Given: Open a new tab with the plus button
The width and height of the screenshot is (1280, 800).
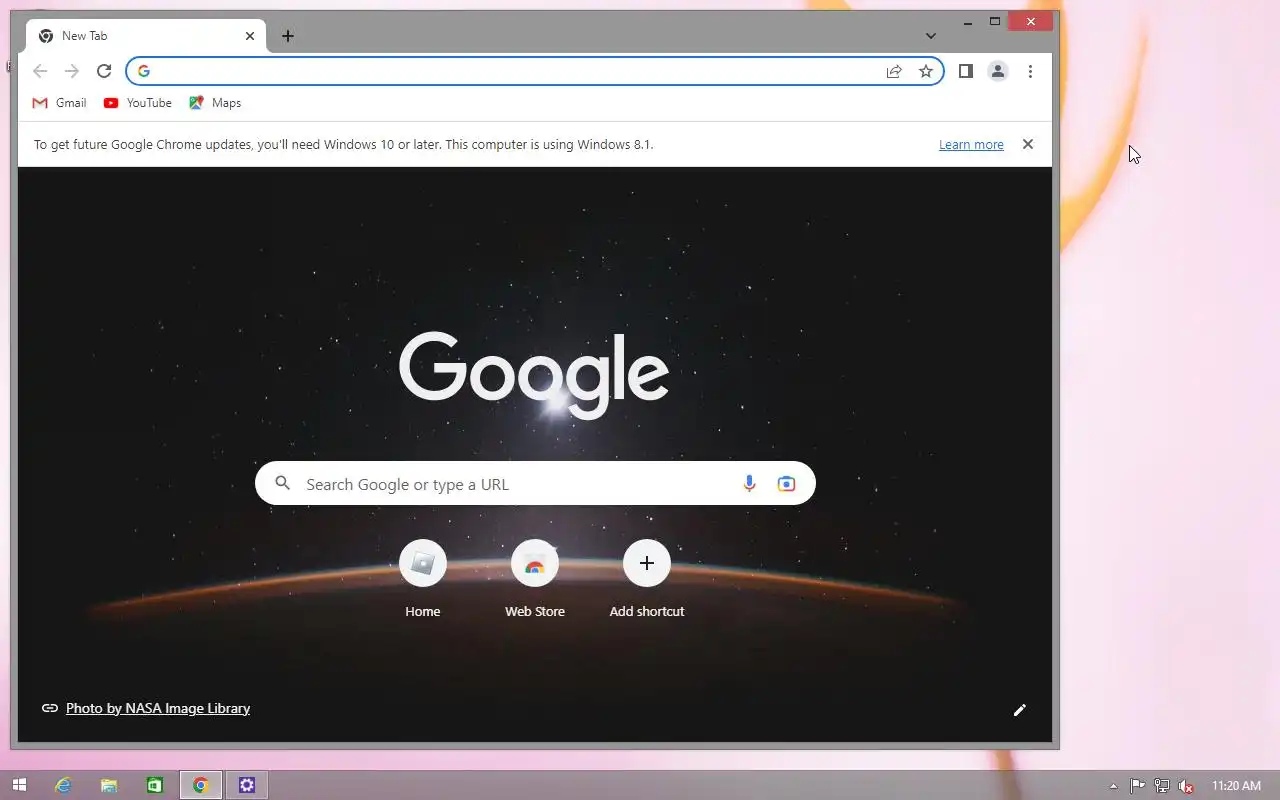Looking at the screenshot, I should pyautogui.click(x=288, y=36).
